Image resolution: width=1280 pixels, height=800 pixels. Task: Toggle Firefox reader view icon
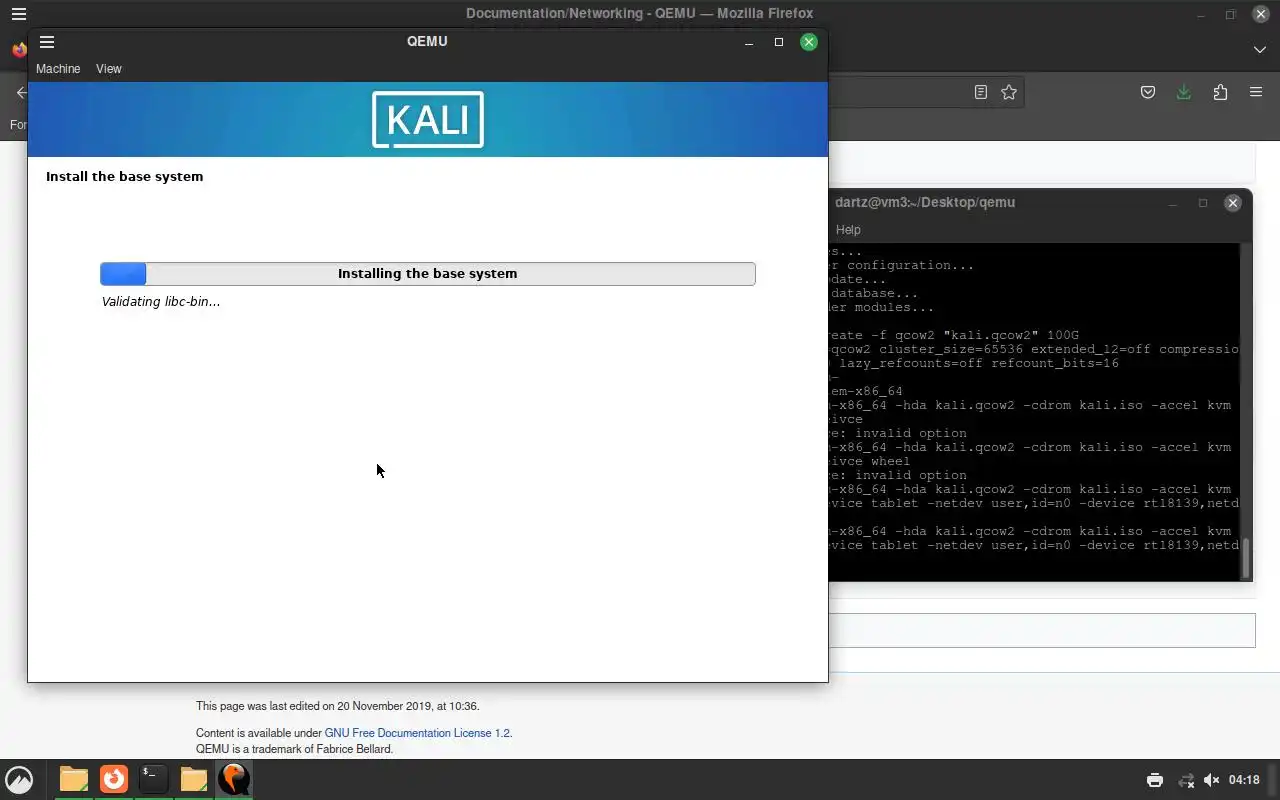(981, 92)
